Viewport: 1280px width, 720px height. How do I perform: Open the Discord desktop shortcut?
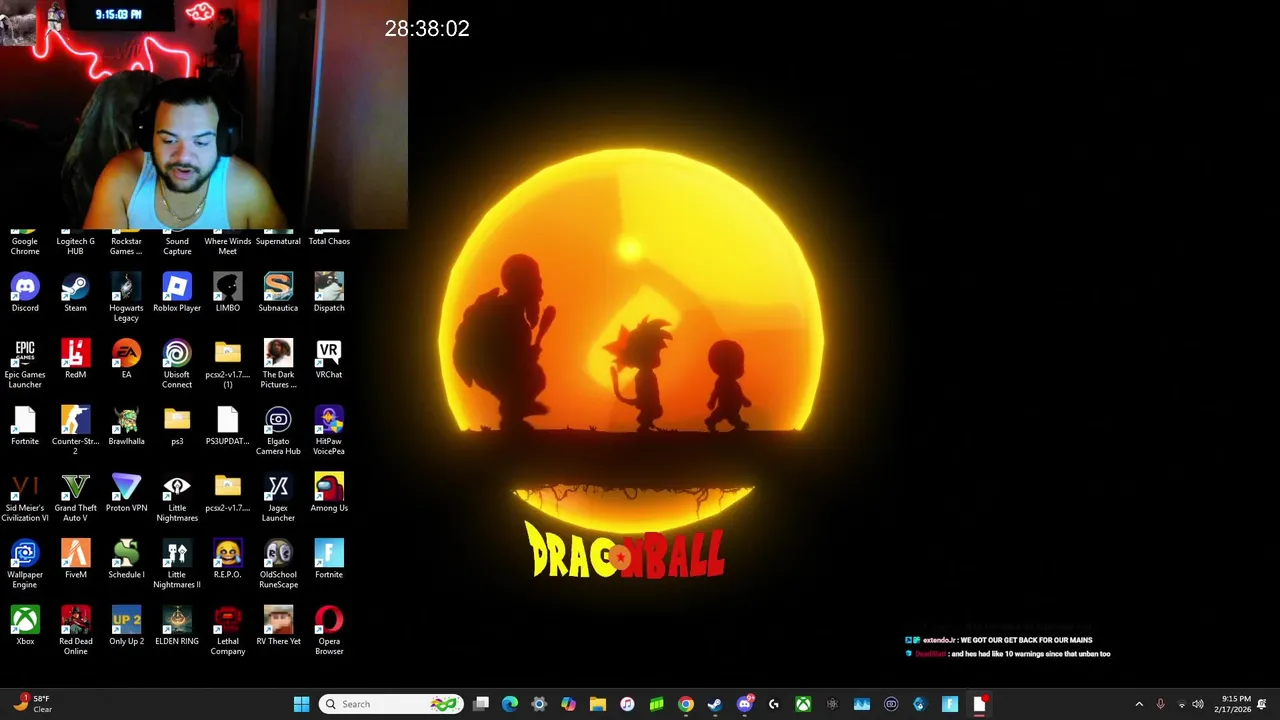coord(25,293)
